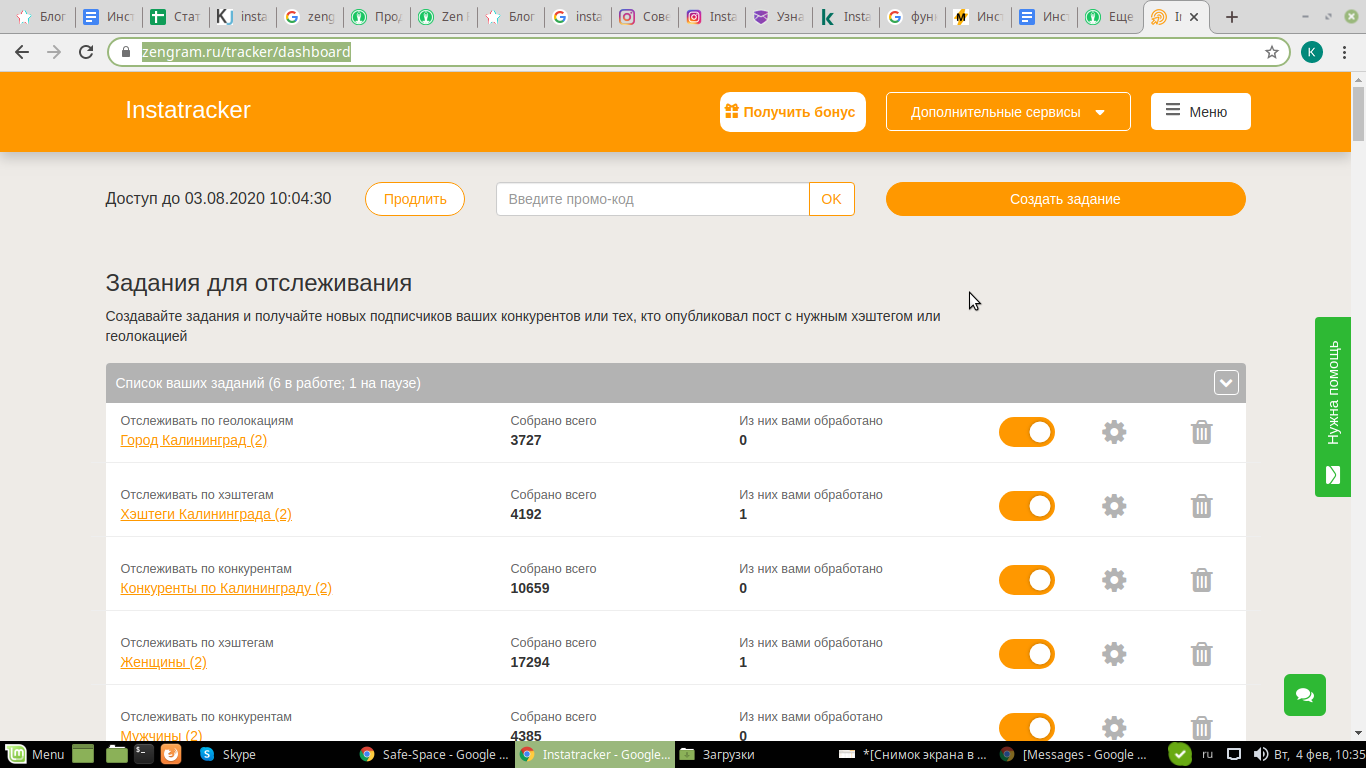Switch to the Узна browser tab
Screen dimensions: 1366x768
pos(777,17)
